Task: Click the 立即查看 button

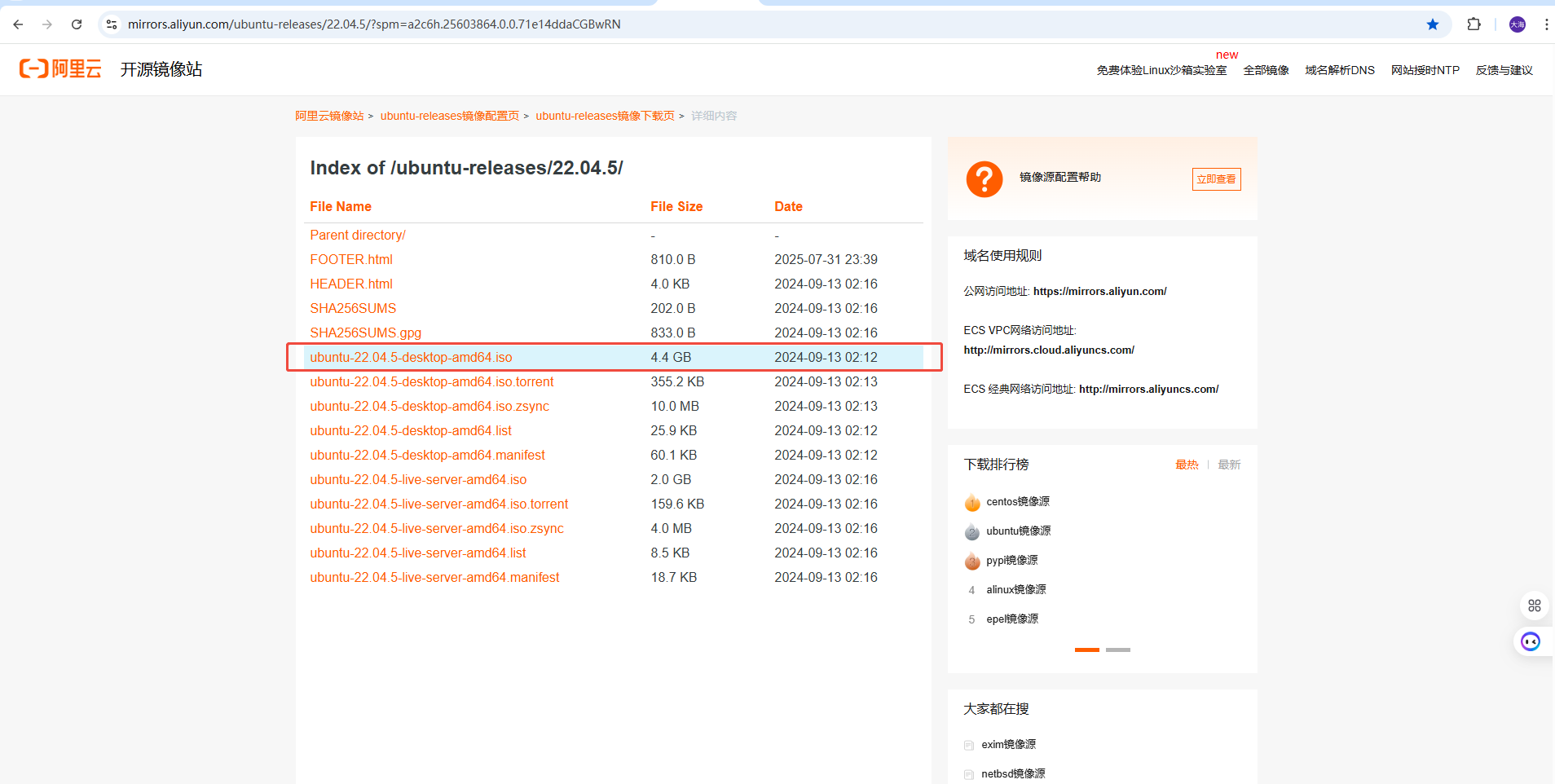Action: (x=1216, y=179)
